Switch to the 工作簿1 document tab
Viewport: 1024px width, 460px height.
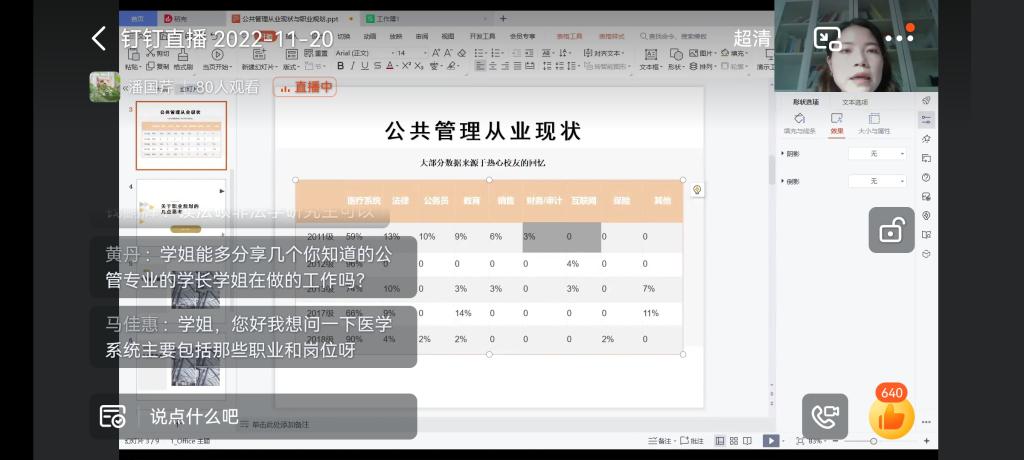click(x=424, y=19)
